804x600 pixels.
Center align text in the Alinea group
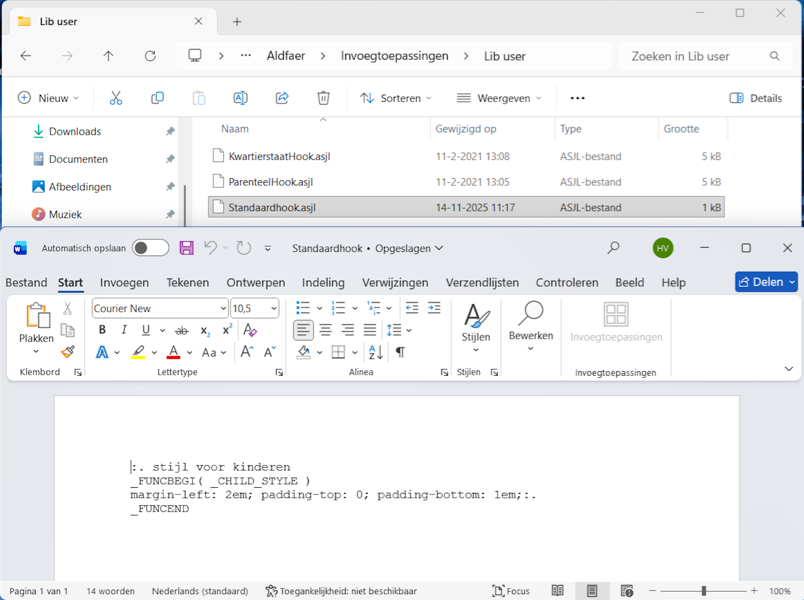click(326, 330)
